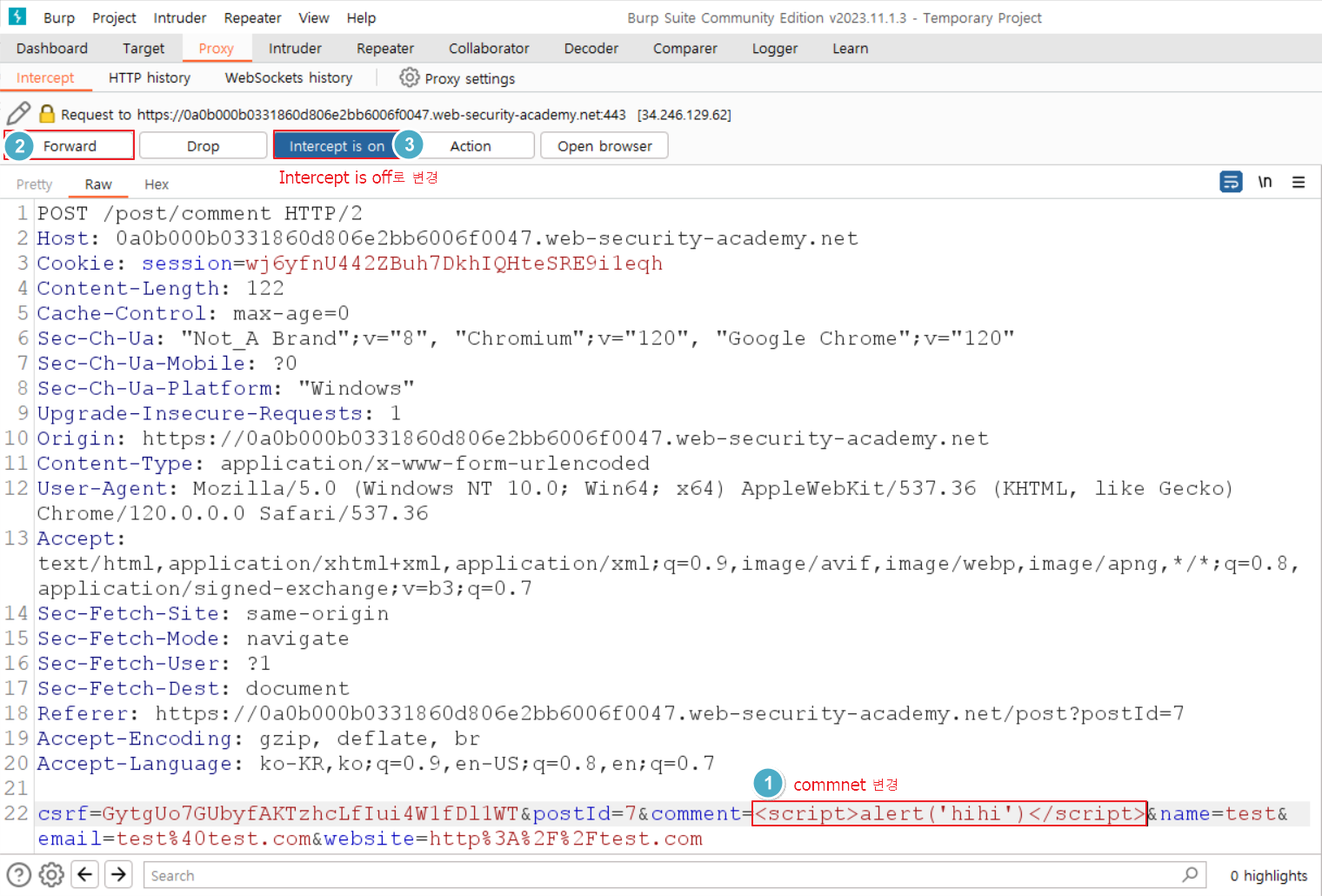Screen dimensions: 1322x896
Task: Click the csrf token value in body
Action: click(x=310, y=813)
